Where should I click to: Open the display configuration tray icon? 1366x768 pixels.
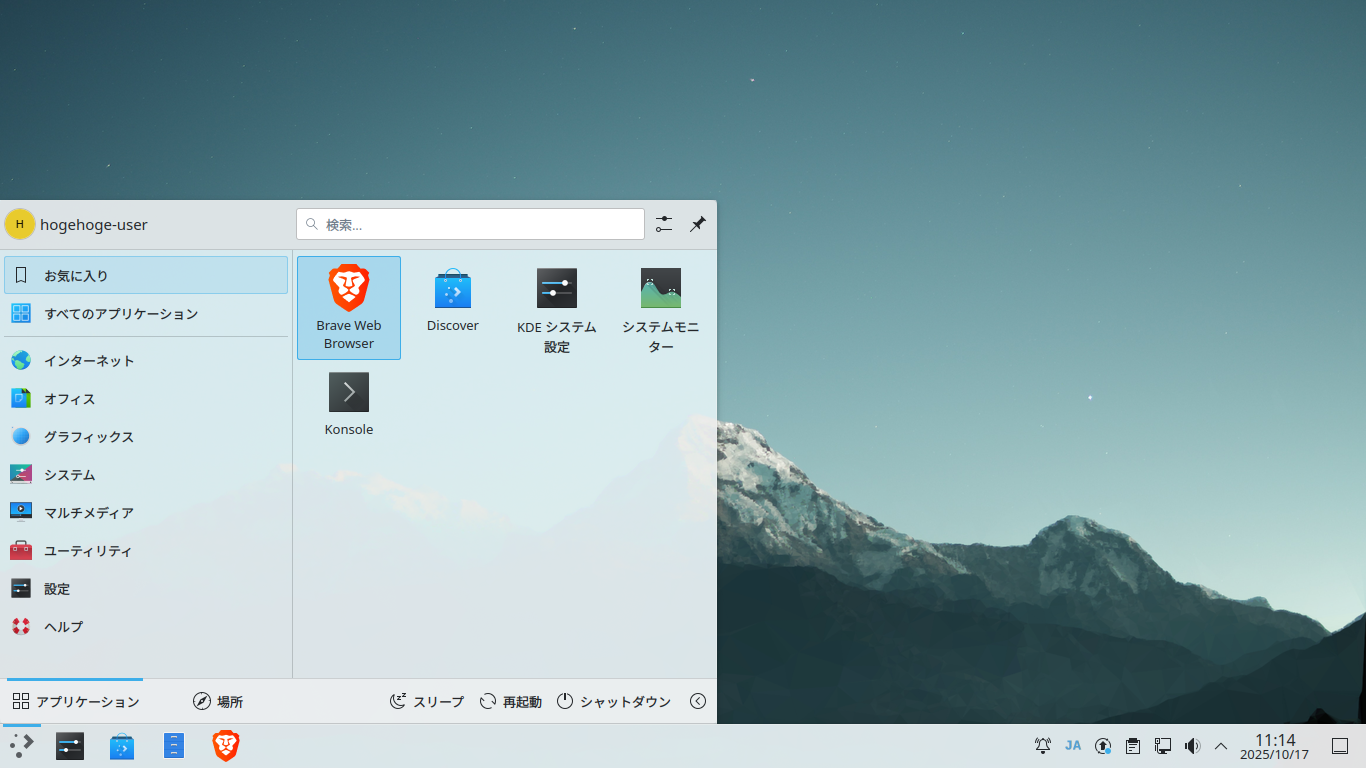coord(1163,745)
